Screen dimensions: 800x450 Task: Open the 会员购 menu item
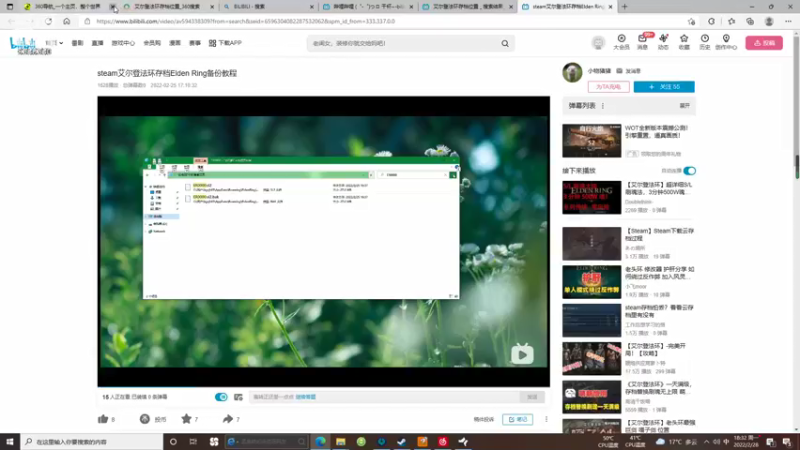tap(152, 43)
